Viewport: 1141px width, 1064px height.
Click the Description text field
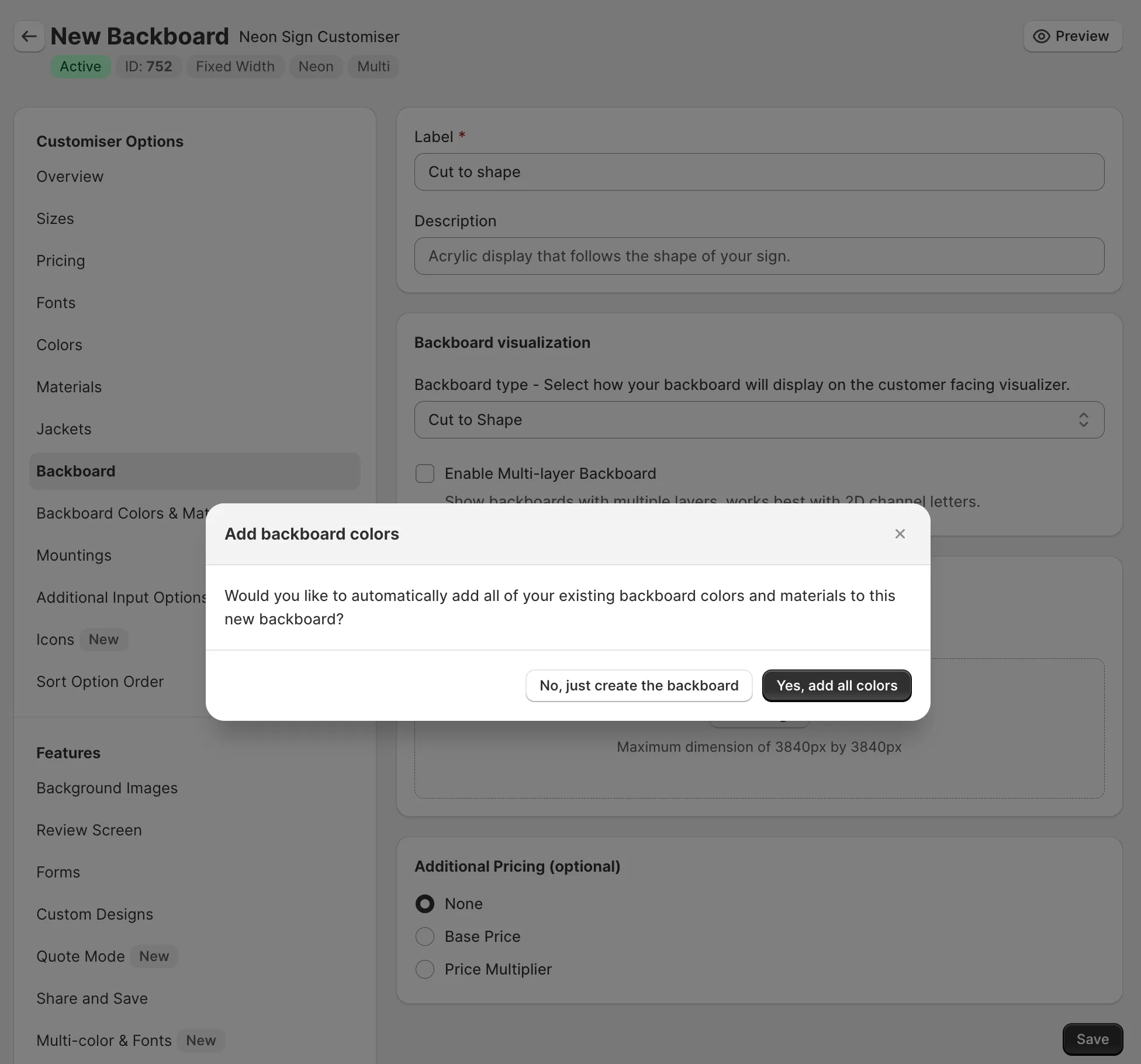tap(758, 256)
